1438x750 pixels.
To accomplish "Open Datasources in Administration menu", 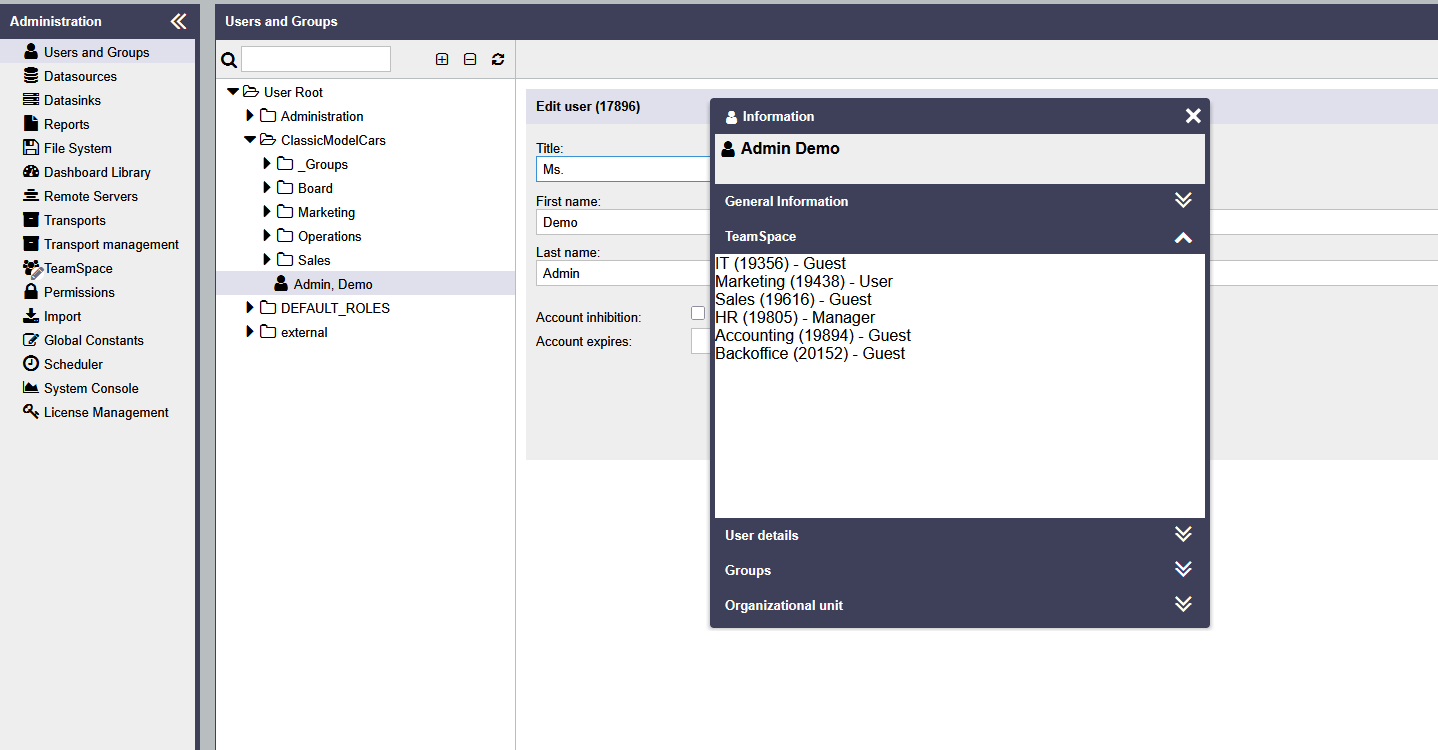I will [80, 76].
